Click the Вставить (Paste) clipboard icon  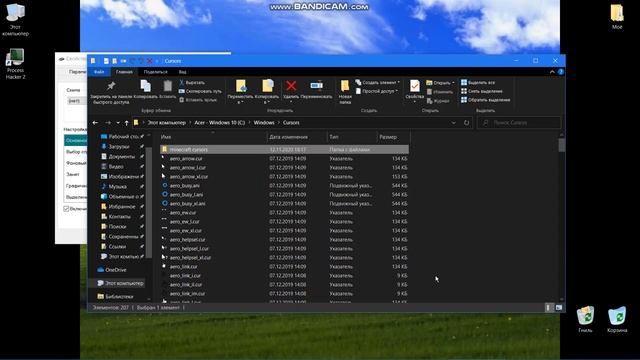click(x=168, y=86)
